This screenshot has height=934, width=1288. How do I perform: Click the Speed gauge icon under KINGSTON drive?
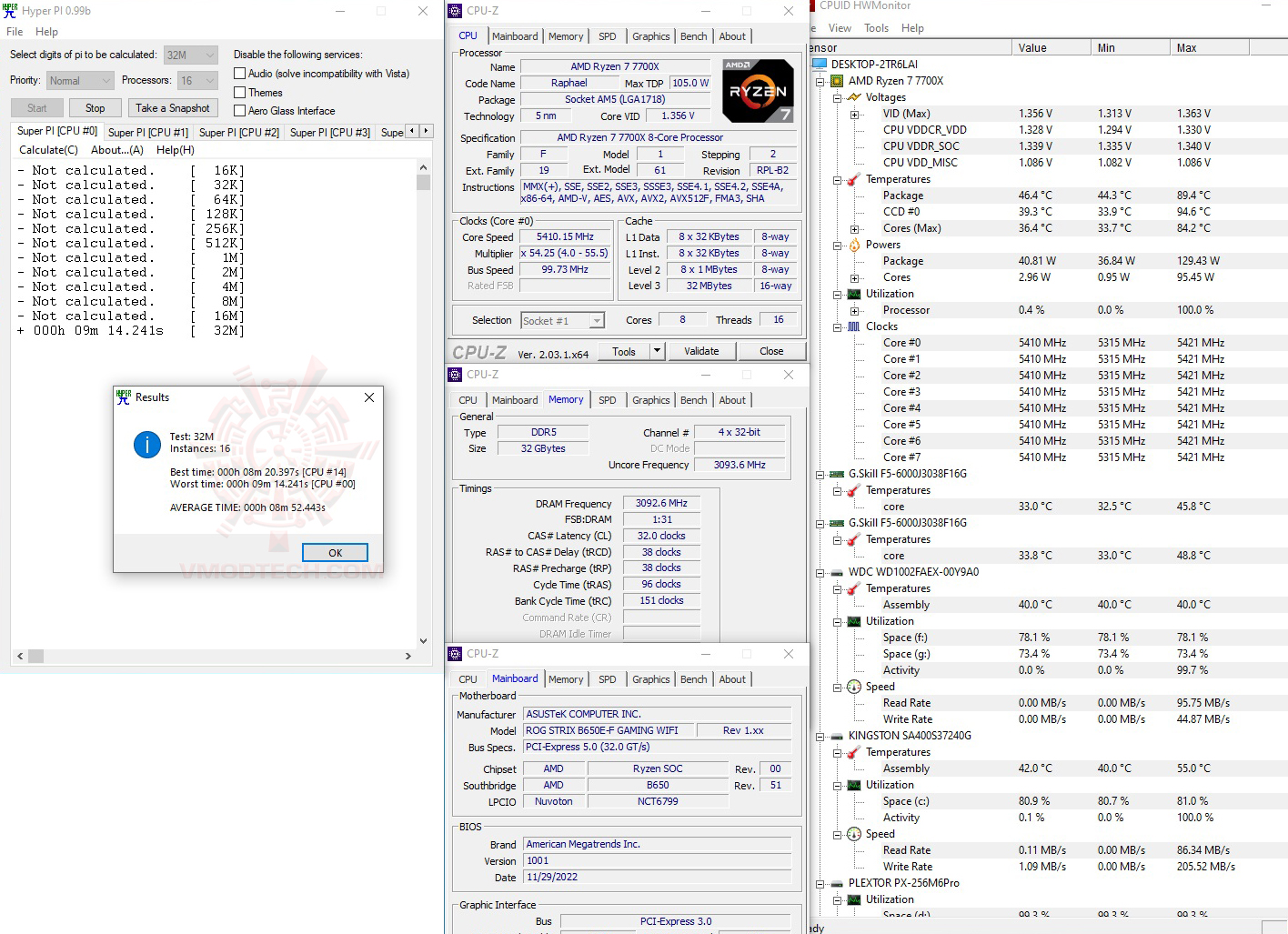[x=854, y=834]
